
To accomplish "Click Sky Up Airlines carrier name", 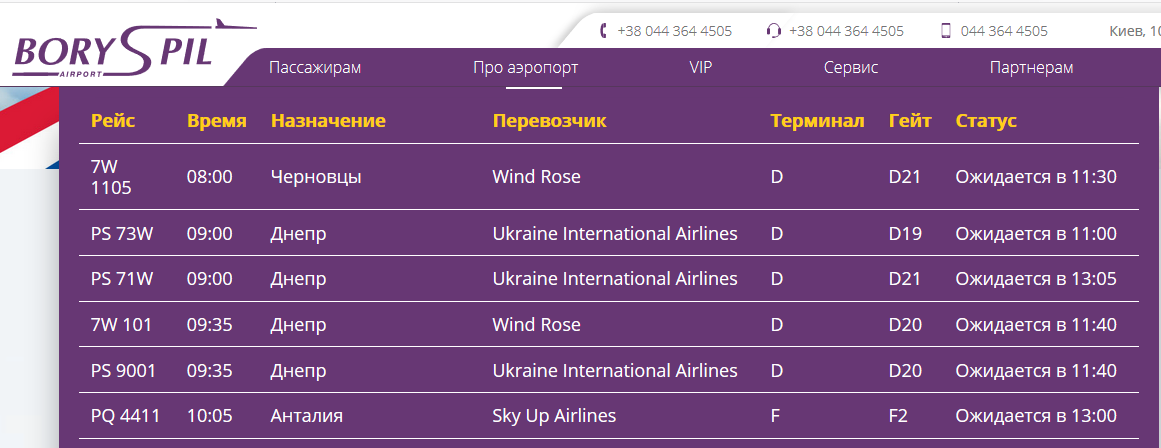I will [x=554, y=415].
